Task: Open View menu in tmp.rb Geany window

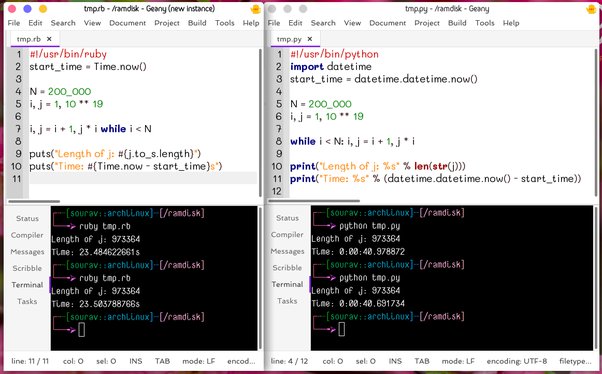Action: tap(93, 23)
